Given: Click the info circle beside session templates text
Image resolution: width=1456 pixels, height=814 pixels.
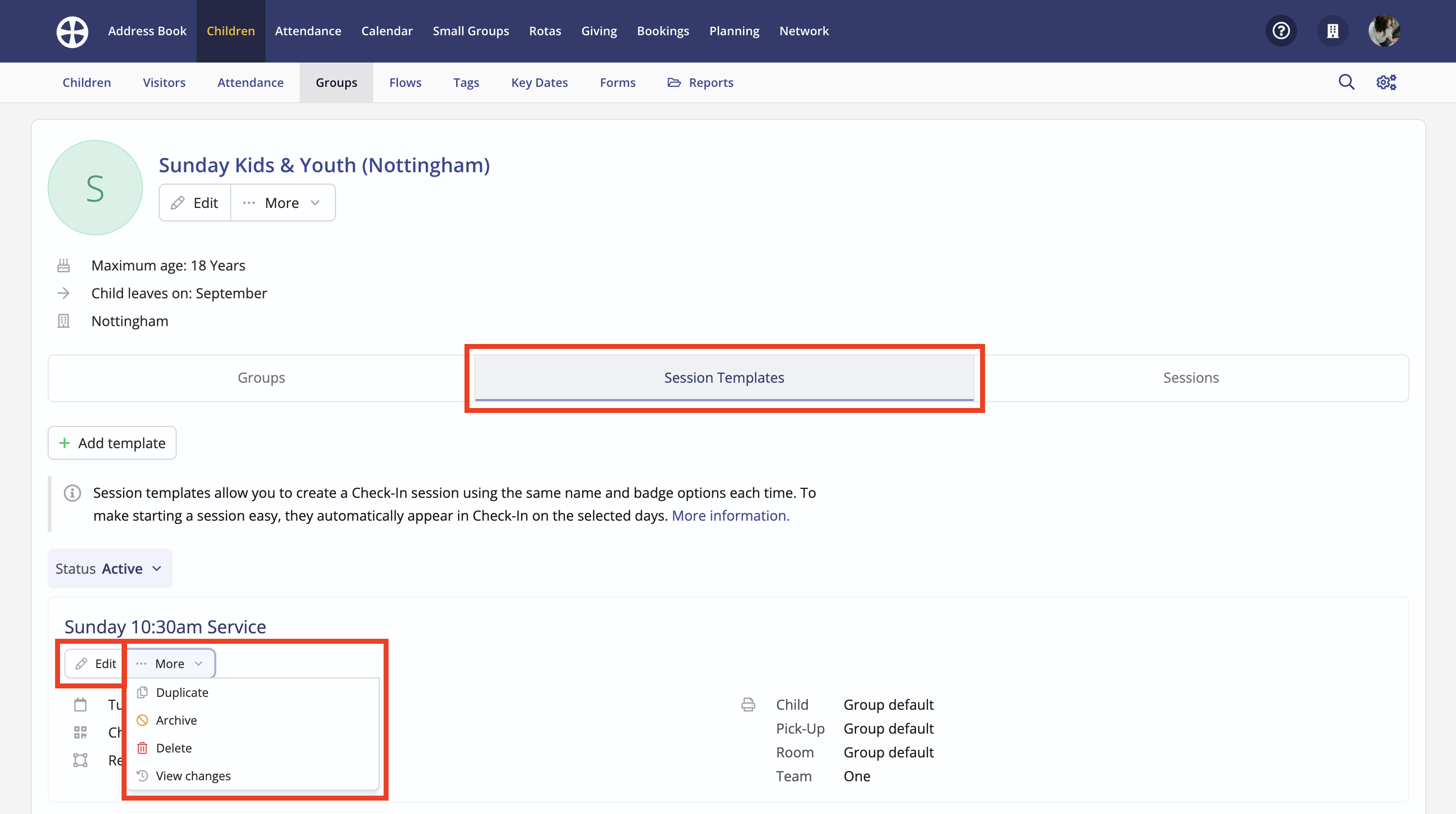Looking at the screenshot, I should pyautogui.click(x=72, y=493).
